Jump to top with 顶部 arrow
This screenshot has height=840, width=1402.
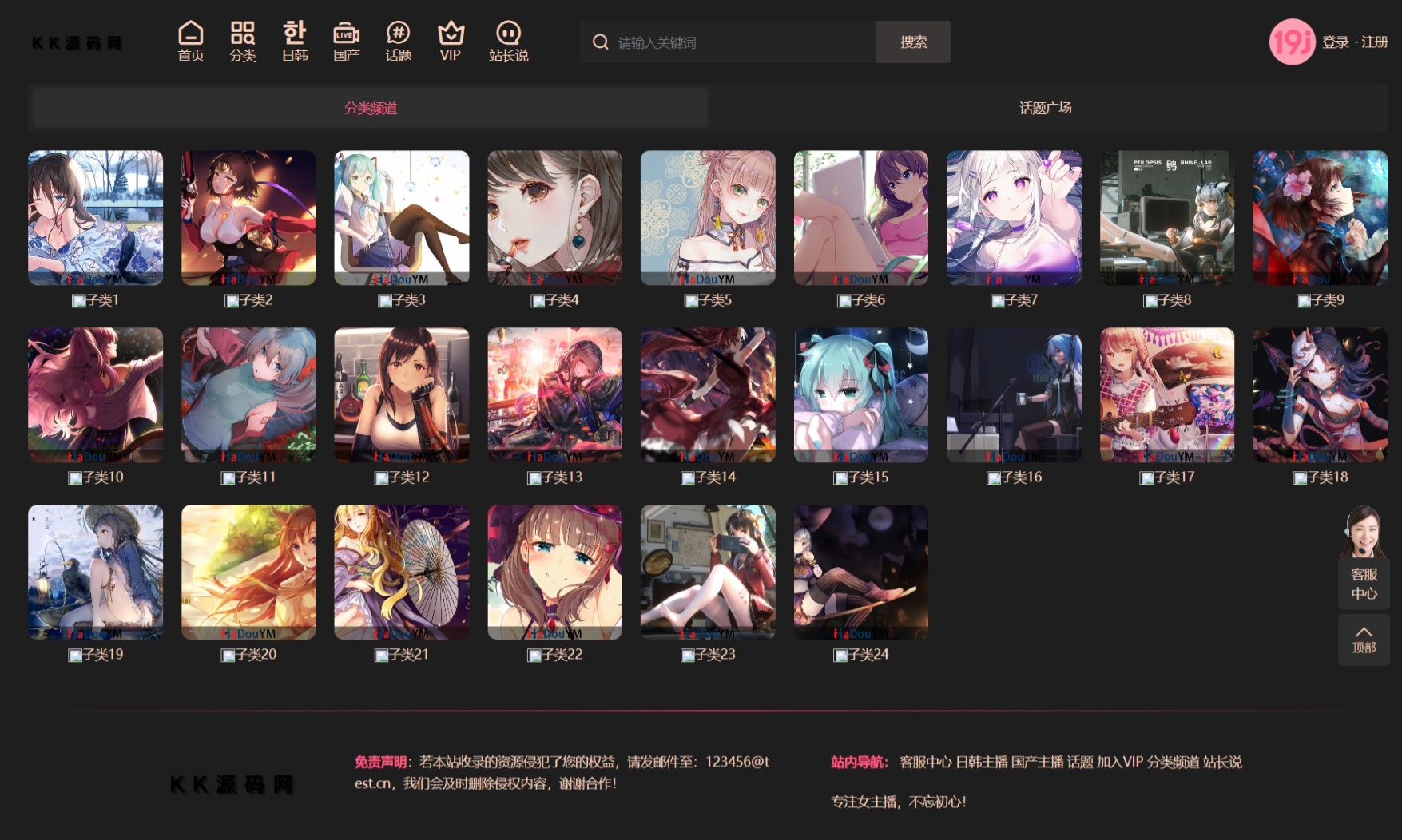coord(1364,640)
